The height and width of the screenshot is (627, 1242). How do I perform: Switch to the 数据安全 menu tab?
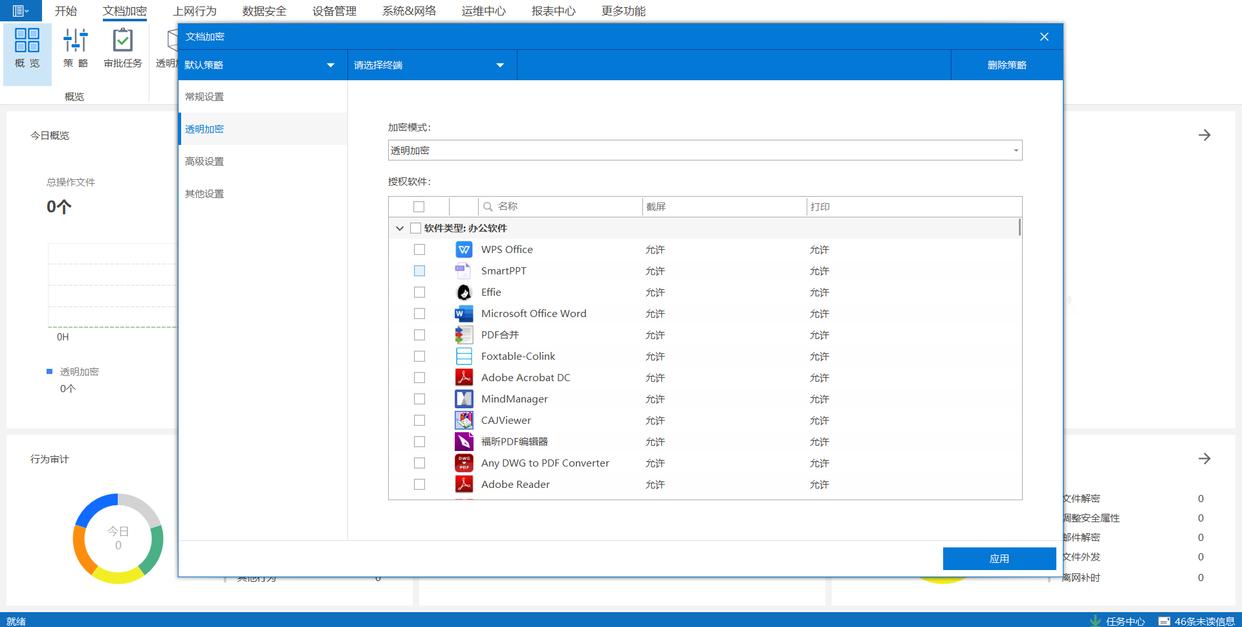click(264, 11)
